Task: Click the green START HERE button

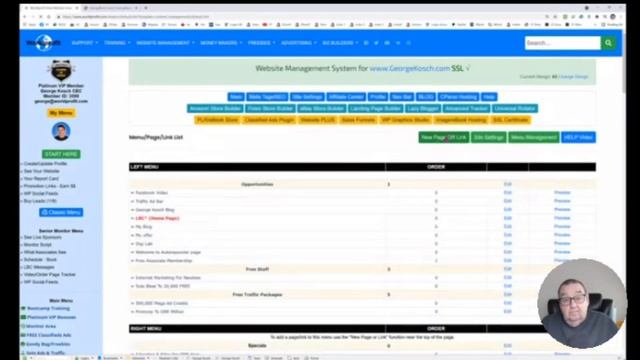Action: [x=61, y=154]
